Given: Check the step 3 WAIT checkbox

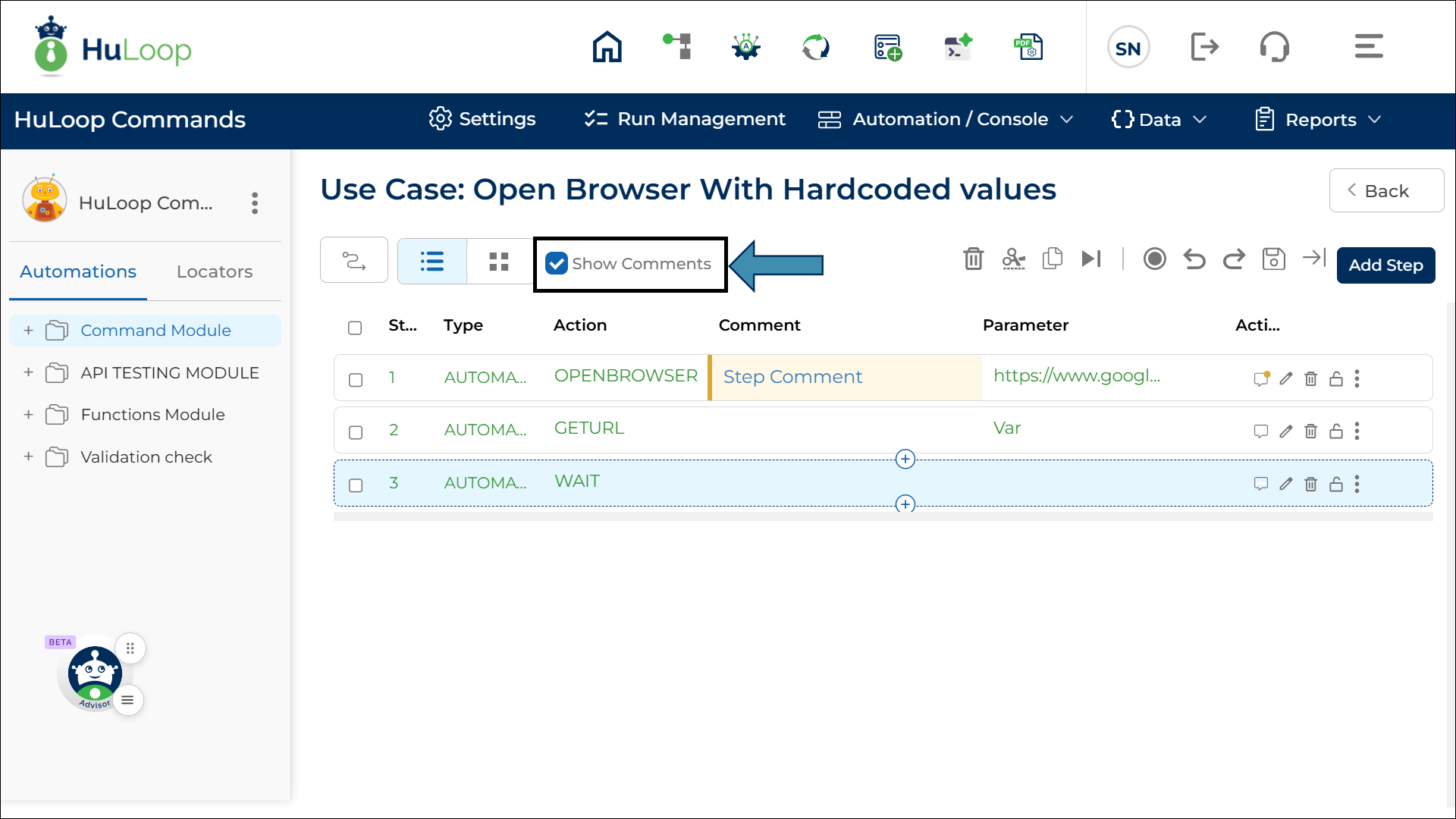Looking at the screenshot, I should tap(356, 485).
